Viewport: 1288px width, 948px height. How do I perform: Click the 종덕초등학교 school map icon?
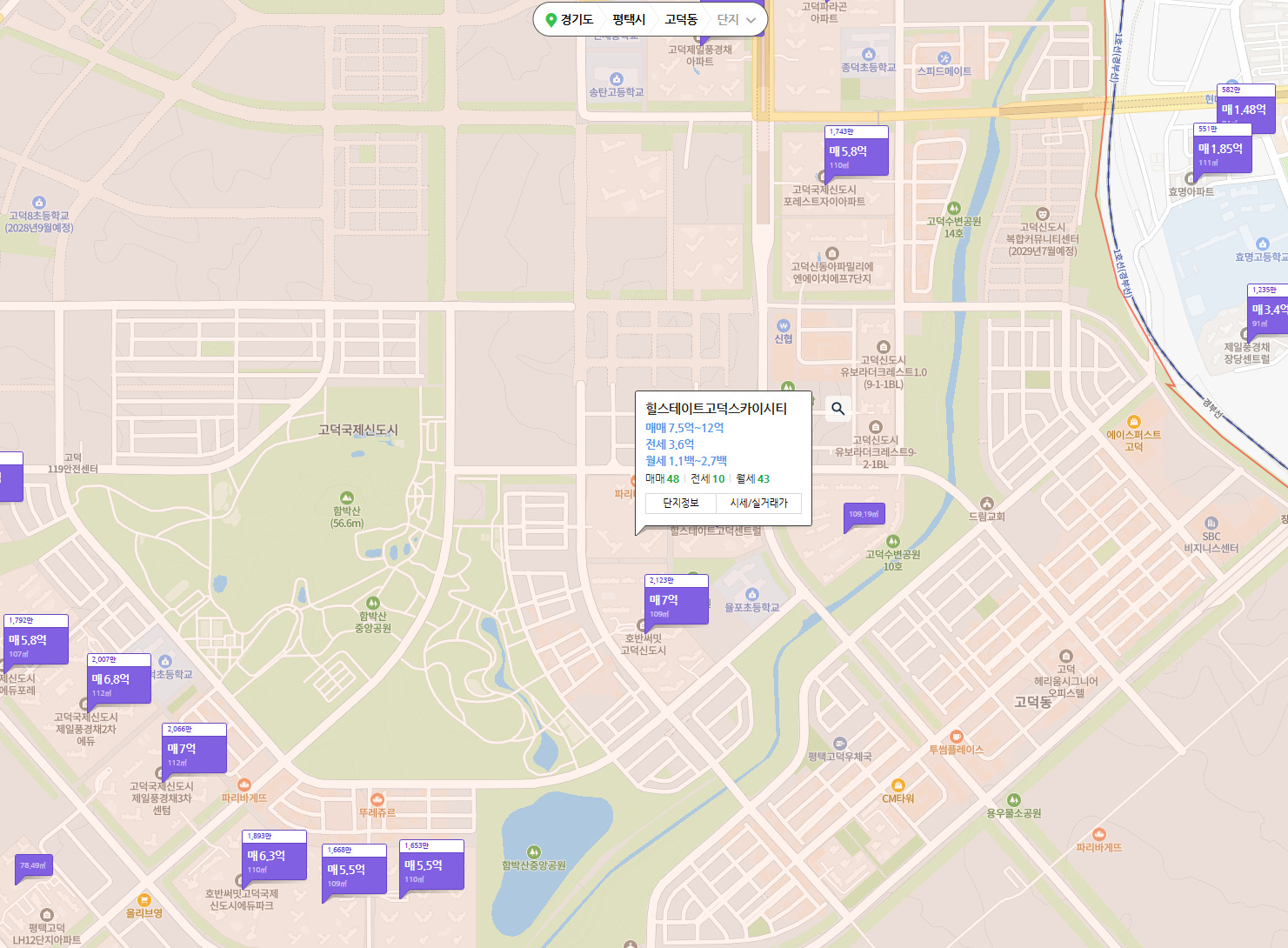[x=868, y=54]
